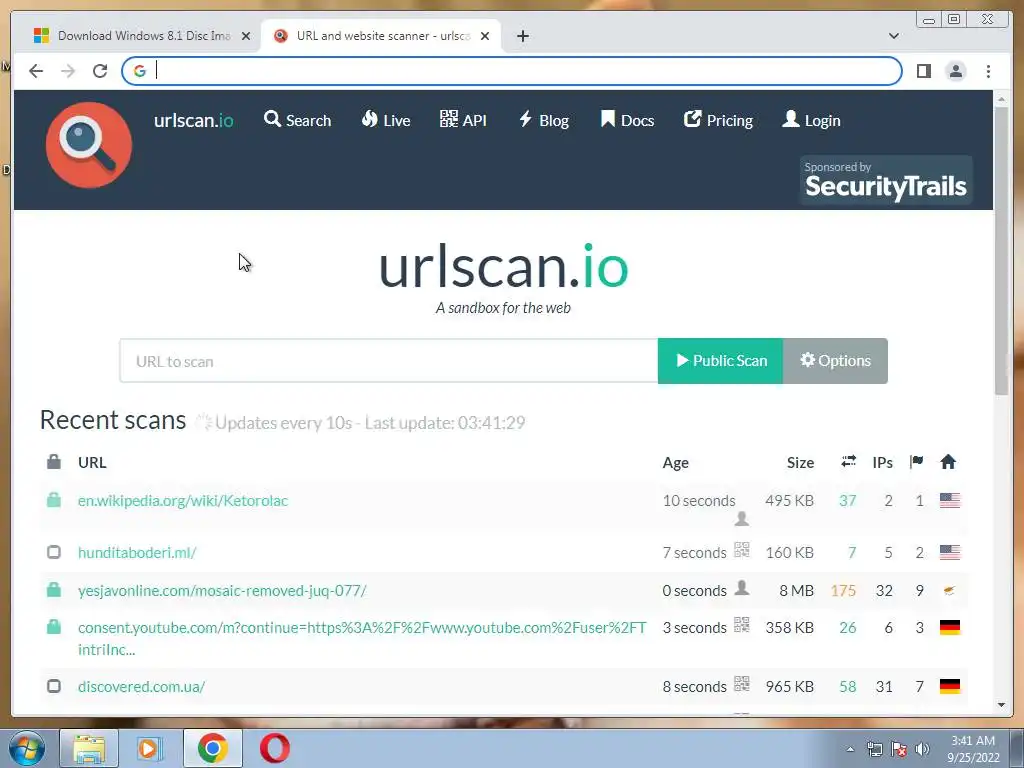This screenshot has height=768, width=1024.
Task: Open the consent.youtube.com scan result
Action: 362,638
